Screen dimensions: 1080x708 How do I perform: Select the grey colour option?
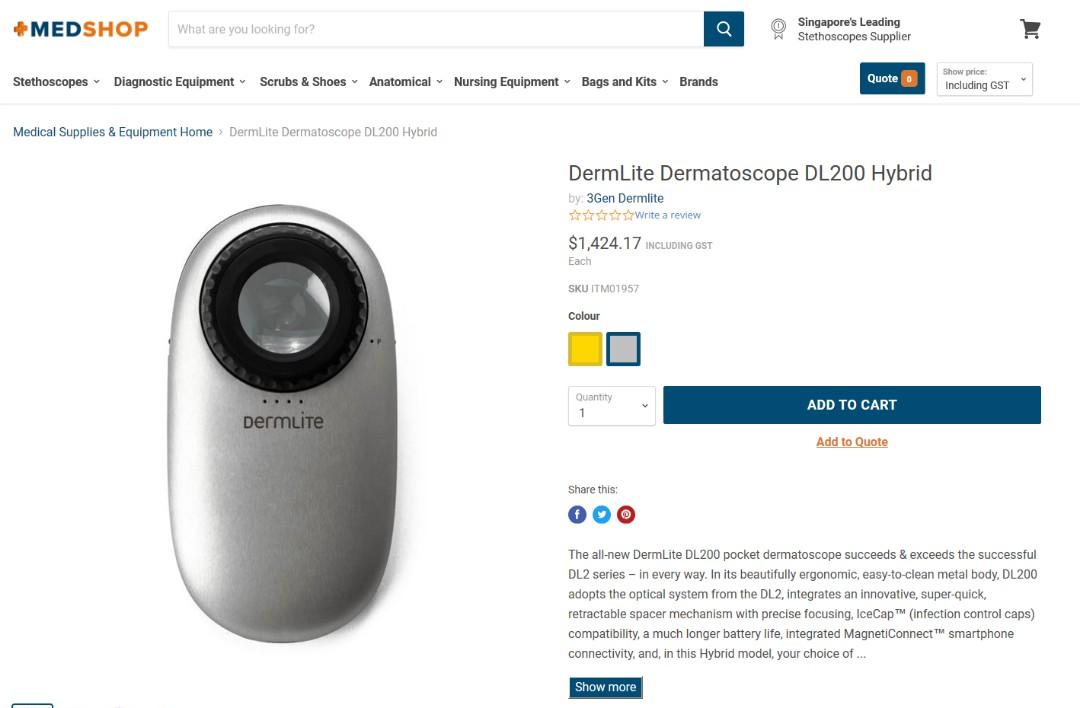tap(623, 348)
